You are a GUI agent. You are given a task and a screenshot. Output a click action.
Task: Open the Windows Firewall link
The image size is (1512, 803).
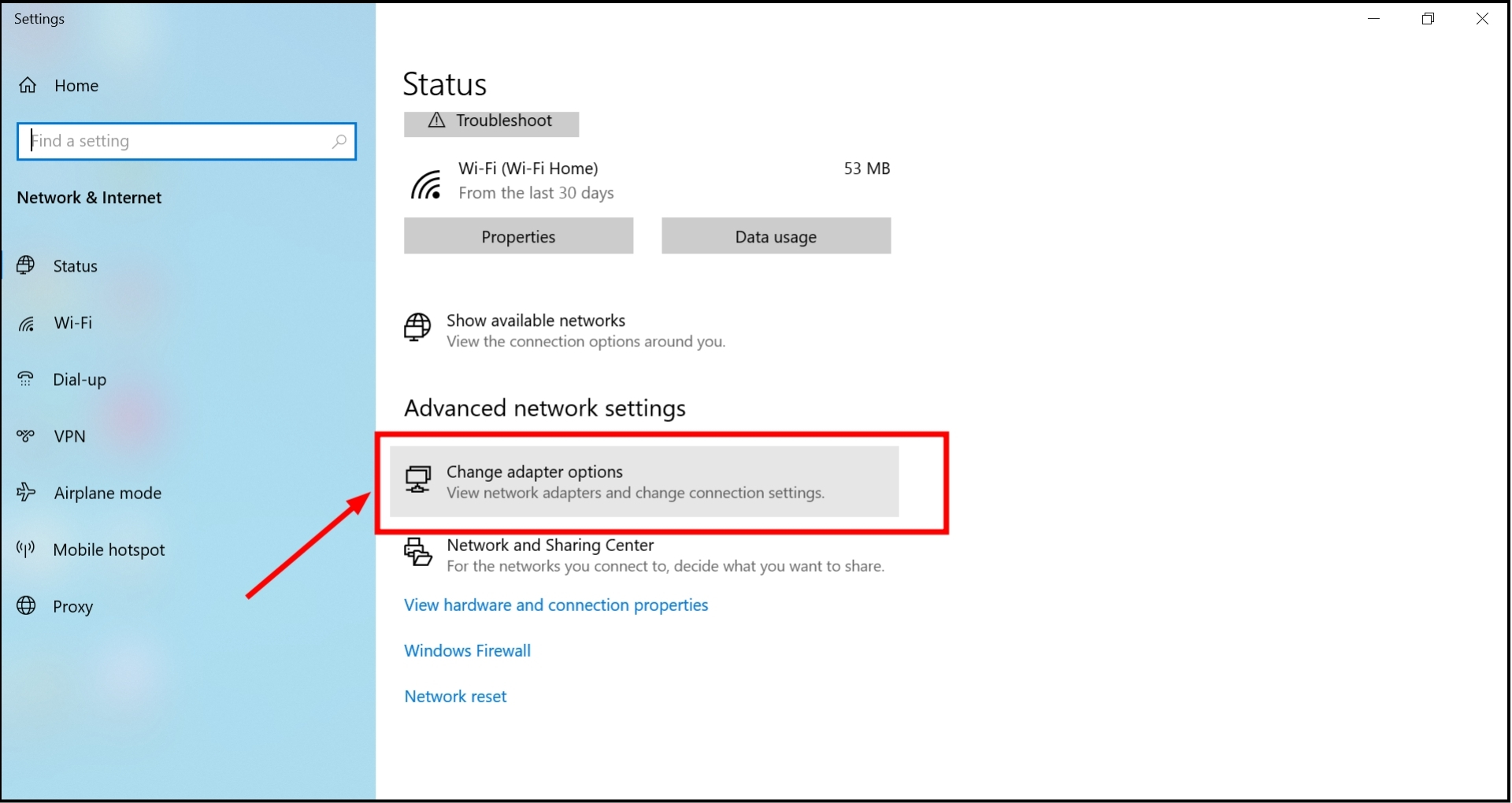coord(467,650)
